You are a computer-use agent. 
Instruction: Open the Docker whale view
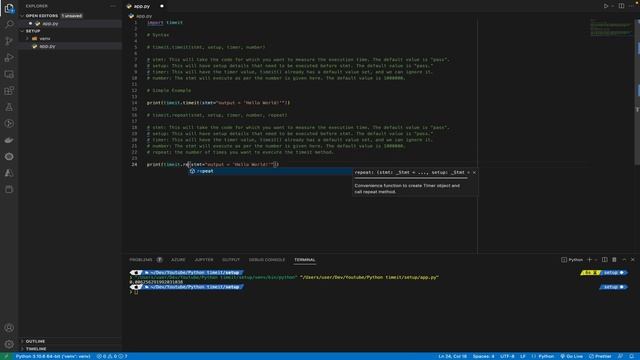[x=9, y=140]
